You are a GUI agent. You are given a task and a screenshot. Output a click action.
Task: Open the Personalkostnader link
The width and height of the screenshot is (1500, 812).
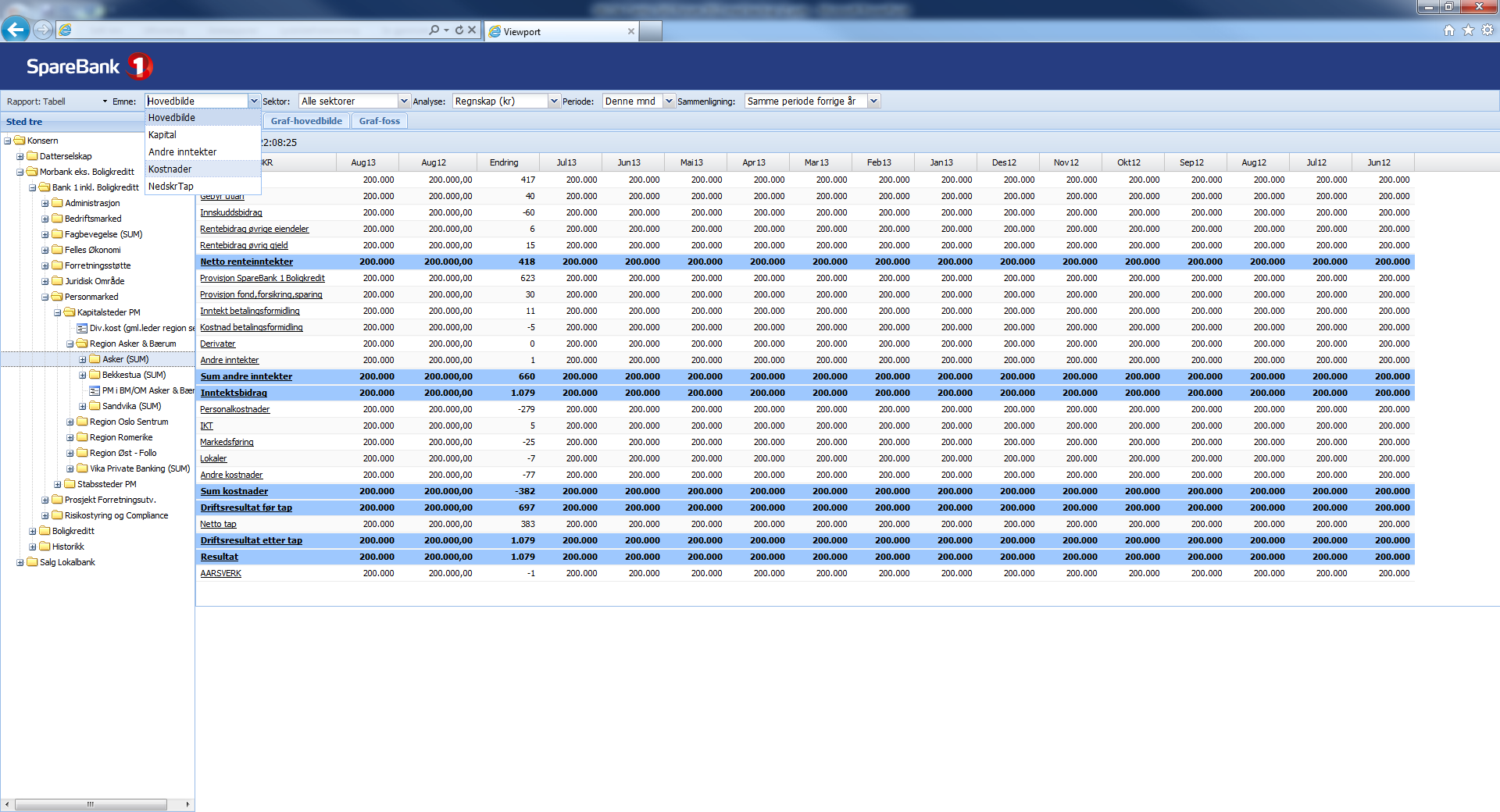coord(235,409)
